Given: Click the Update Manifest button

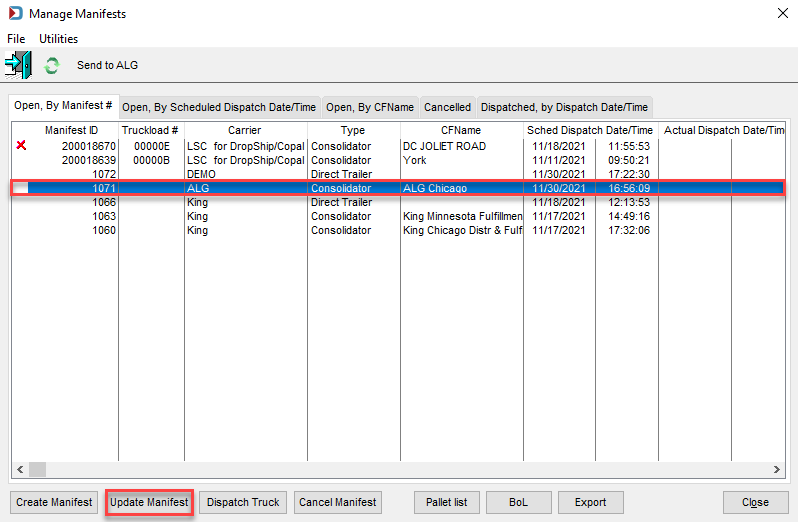Looking at the screenshot, I should (x=149, y=502).
